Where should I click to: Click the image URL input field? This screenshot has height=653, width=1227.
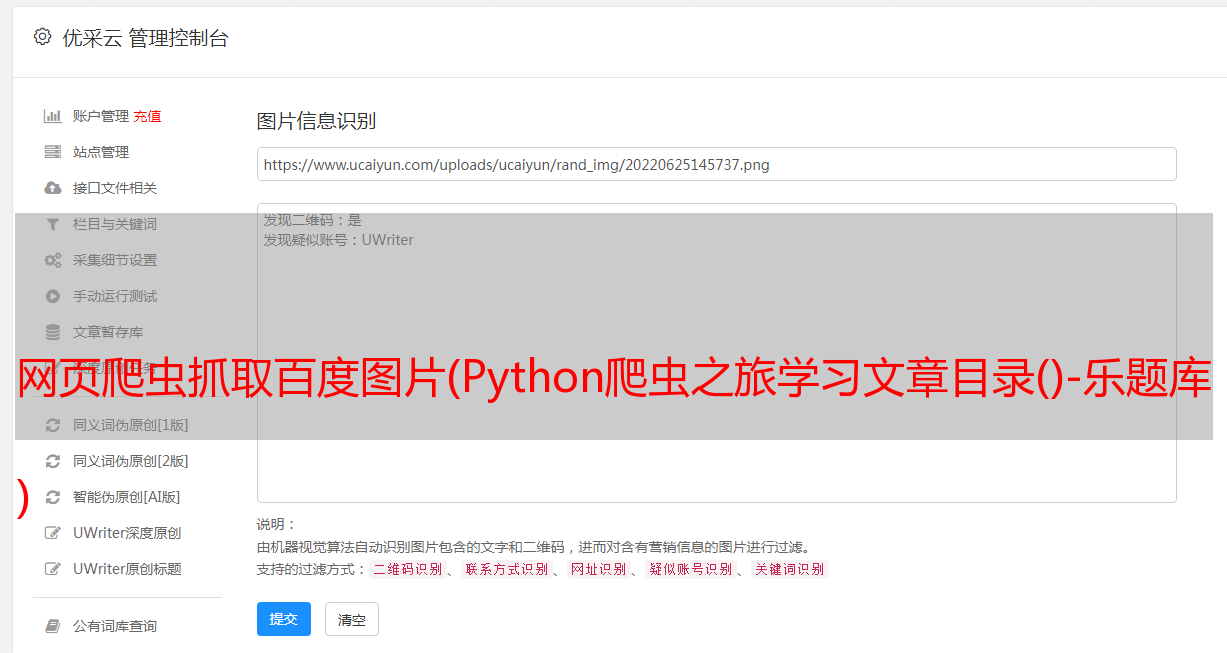tap(716, 164)
